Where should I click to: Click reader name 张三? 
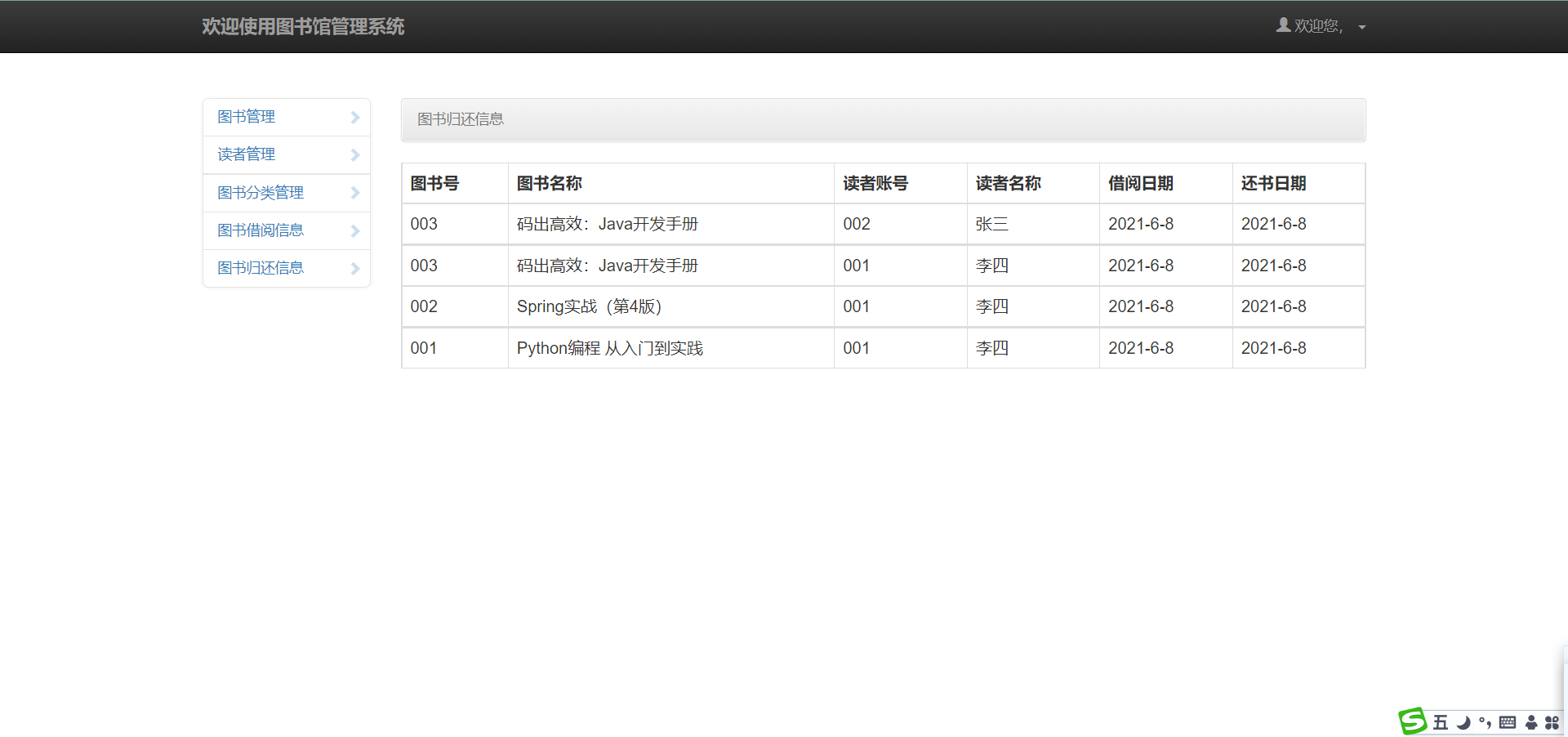[992, 224]
